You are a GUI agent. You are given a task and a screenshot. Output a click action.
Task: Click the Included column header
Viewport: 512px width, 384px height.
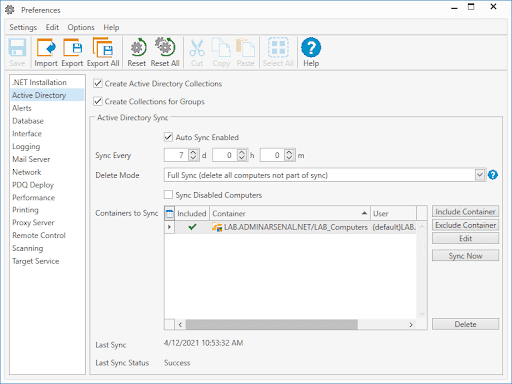click(x=192, y=213)
